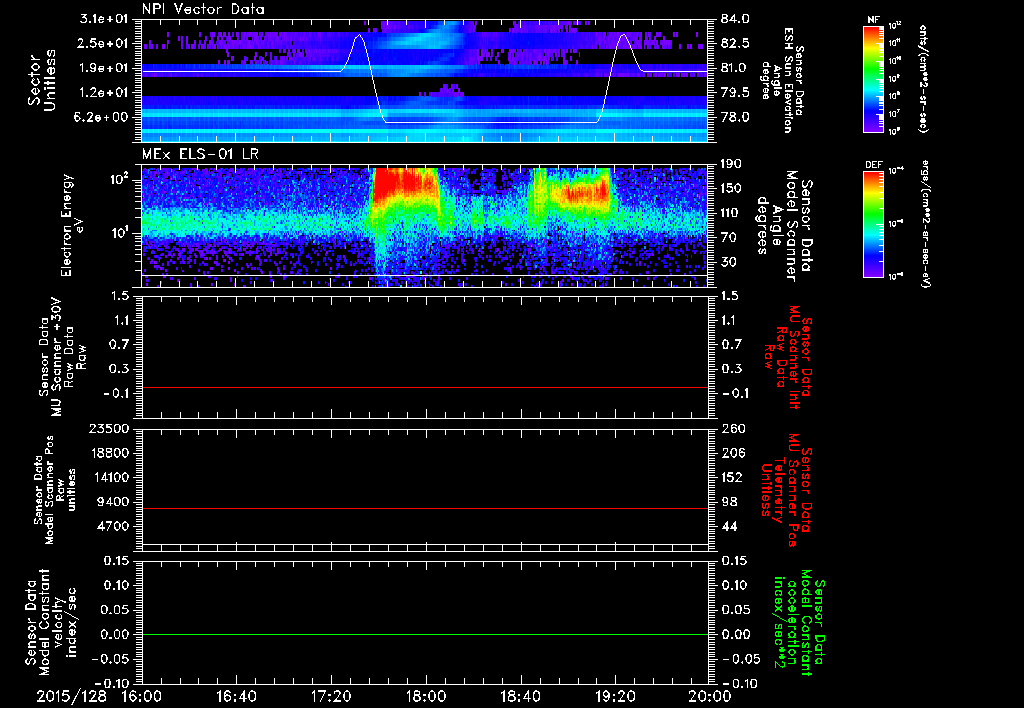Click the NF color scale bar
Screen dimensions: 1024x708
(874, 79)
